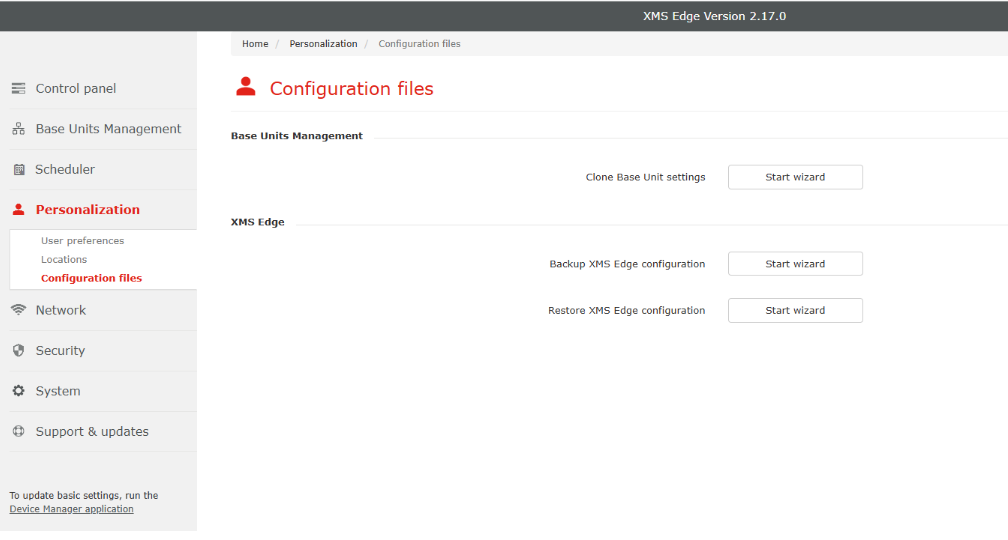Open the User preferences submenu item
The width and height of the screenshot is (1008, 540).
pyautogui.click(x=82, y=240)
